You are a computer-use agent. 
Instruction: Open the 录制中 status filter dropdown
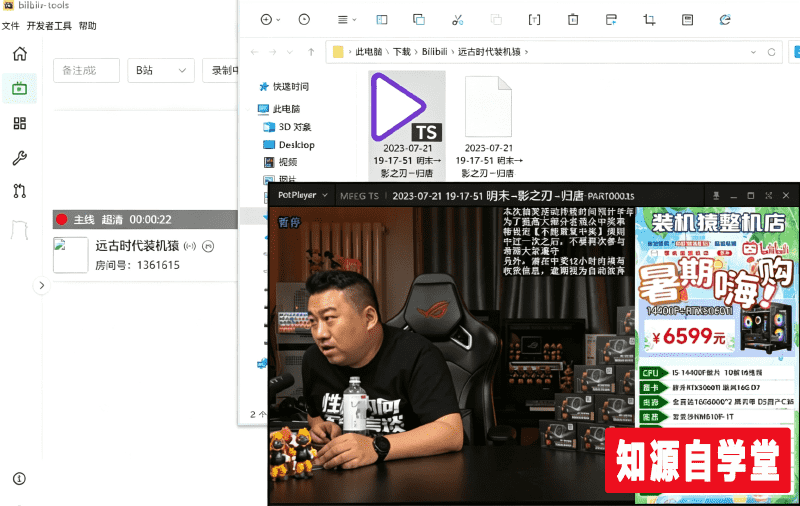(x=220, y=70)
